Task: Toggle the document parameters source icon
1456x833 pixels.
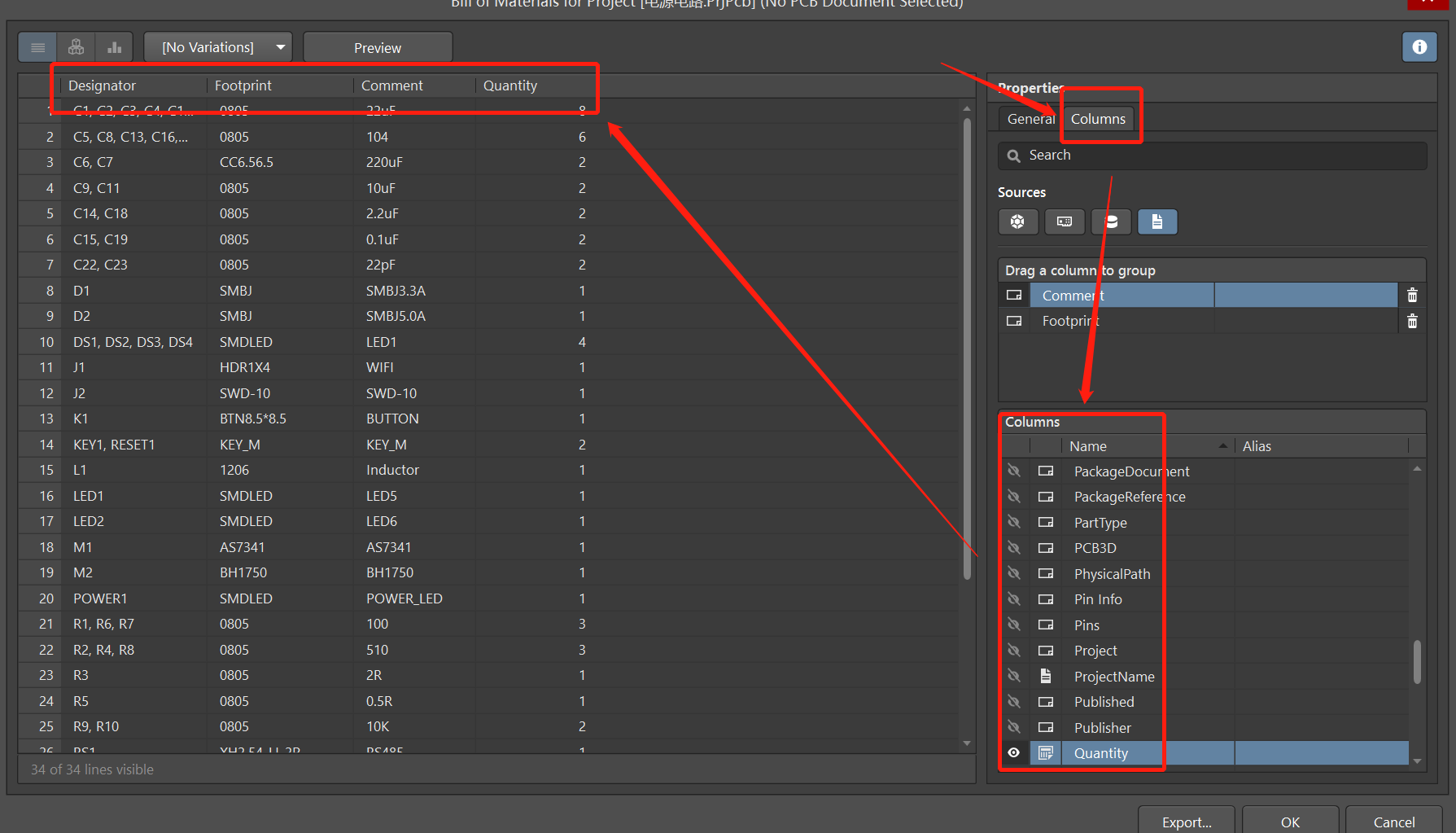Action: (x=1157, y=221)
